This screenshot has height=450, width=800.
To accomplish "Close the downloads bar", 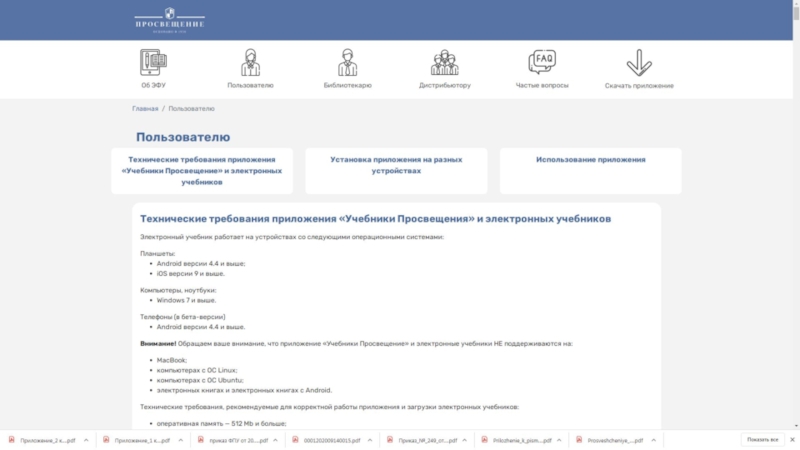I will (x=792, y=440).
